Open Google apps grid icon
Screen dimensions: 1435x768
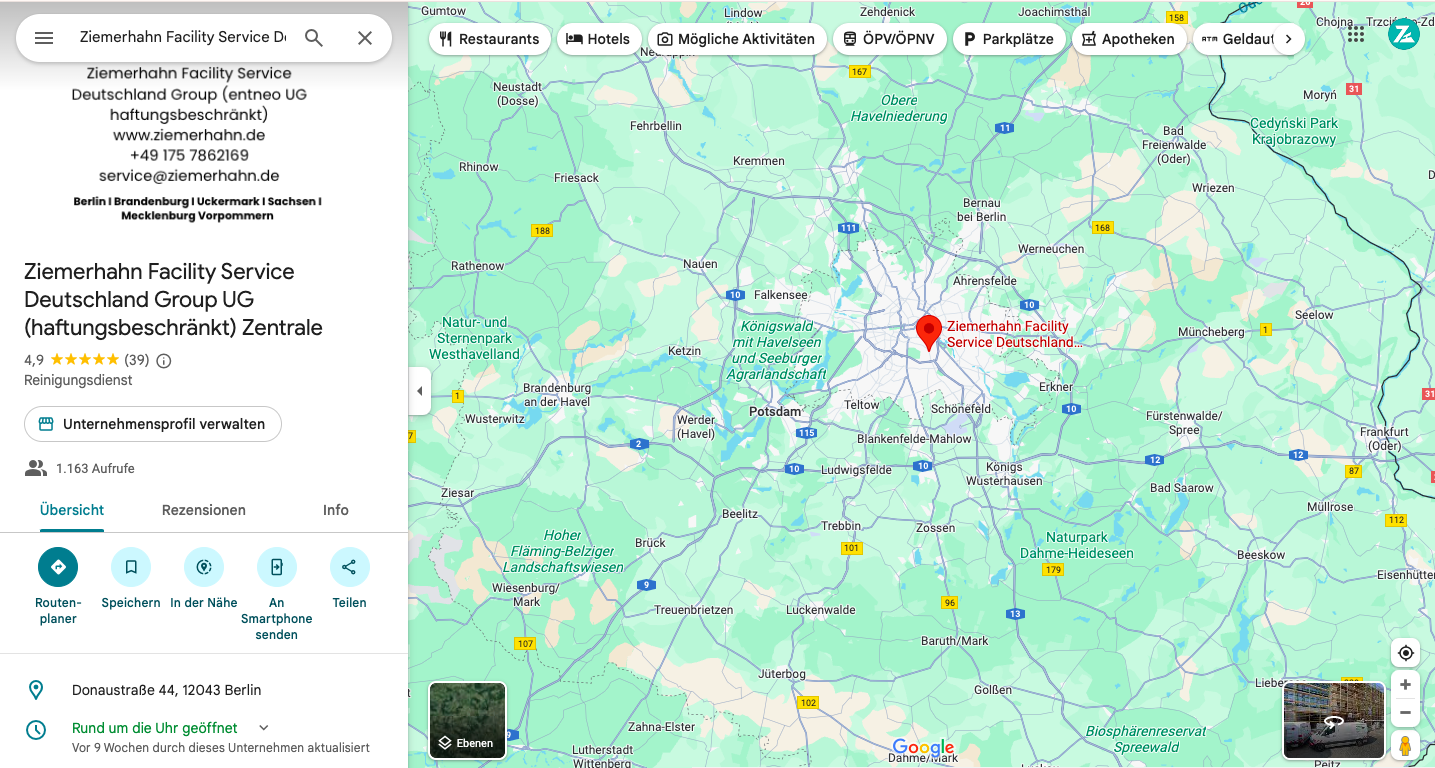coord(1355,34)
